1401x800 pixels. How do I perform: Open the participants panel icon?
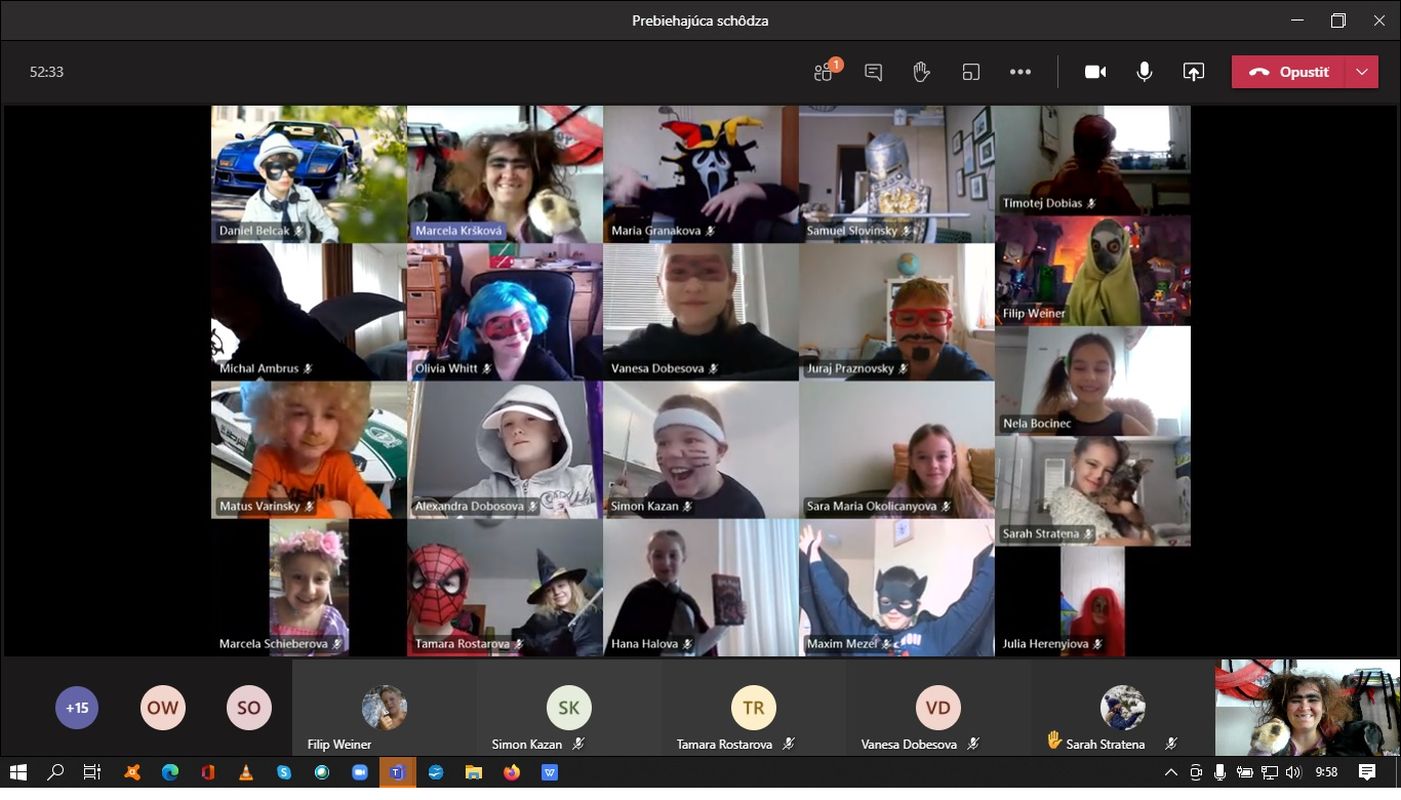(x=824, y=72)
